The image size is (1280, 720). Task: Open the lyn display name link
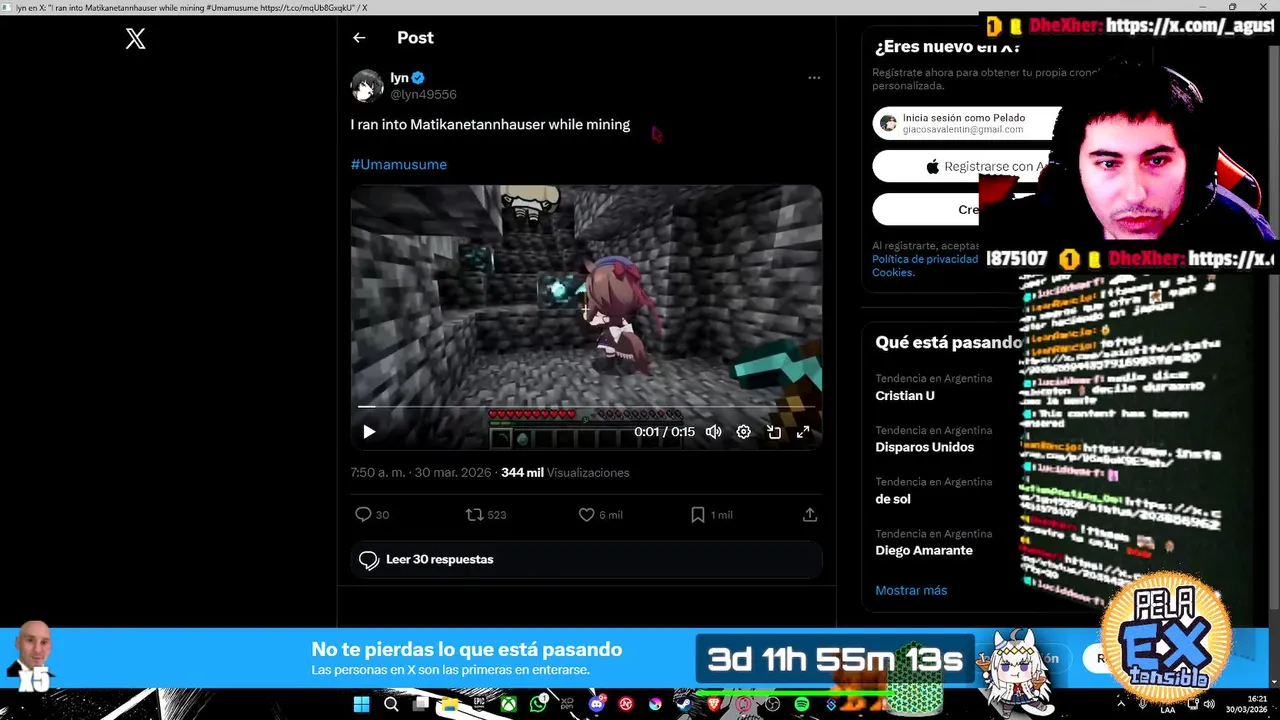(400, 78)
